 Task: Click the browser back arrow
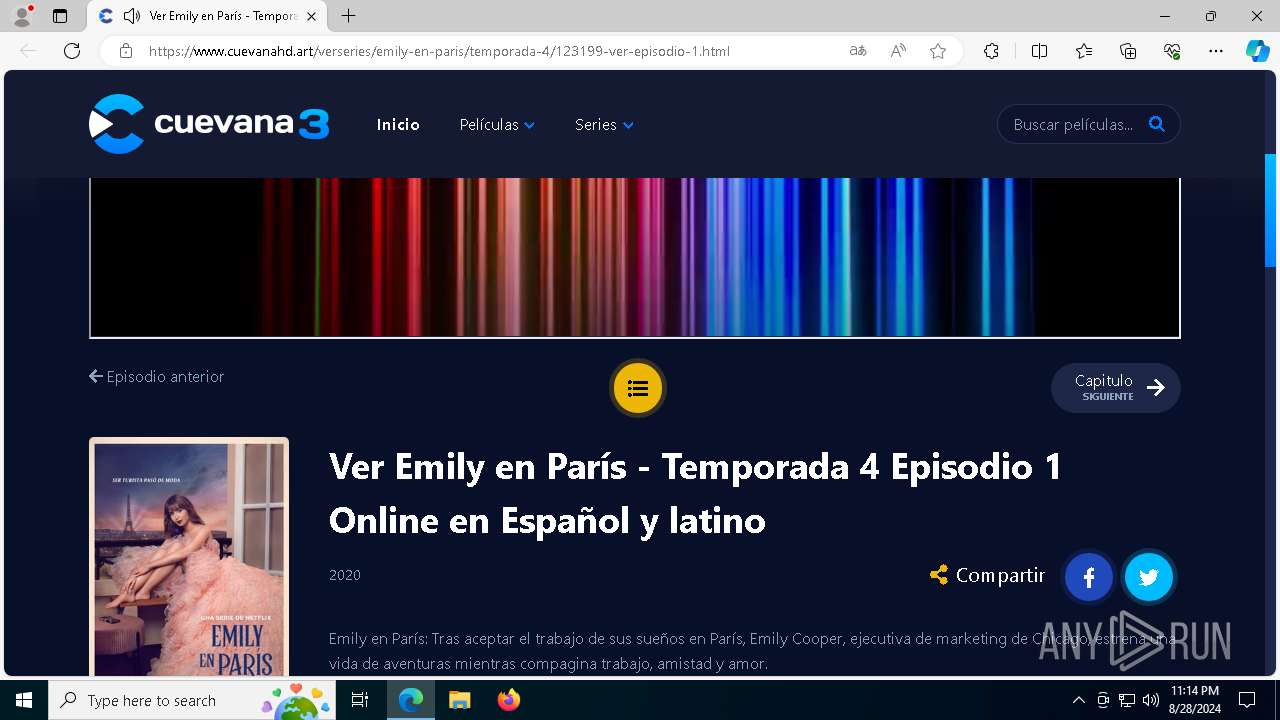tap(28, 51)
